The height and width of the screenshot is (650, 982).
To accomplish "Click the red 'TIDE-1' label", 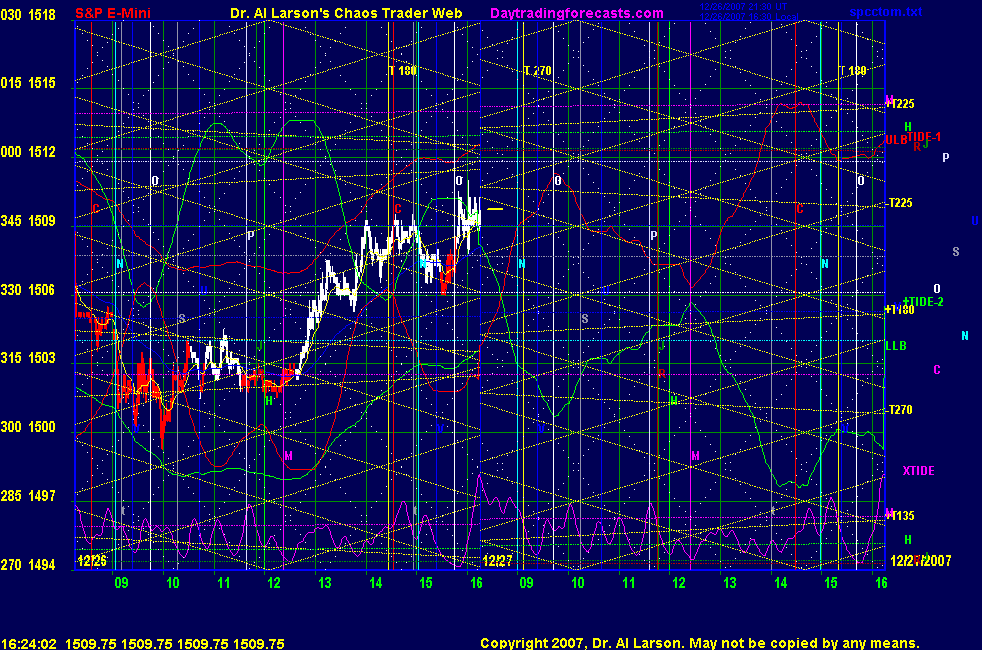I will (924, 137).
